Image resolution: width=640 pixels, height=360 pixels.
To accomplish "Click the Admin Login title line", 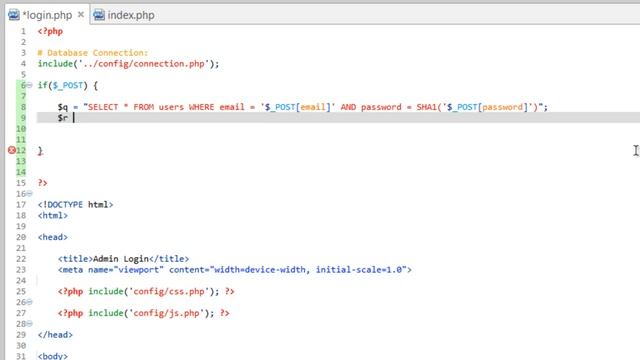I will pos(123,259).
